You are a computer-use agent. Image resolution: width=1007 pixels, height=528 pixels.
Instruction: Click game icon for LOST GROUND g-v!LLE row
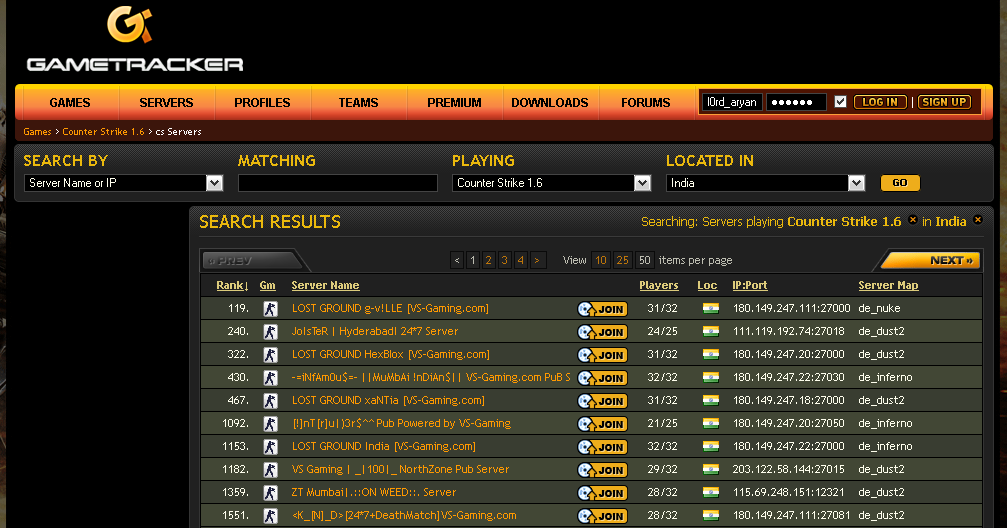(270, 309)
